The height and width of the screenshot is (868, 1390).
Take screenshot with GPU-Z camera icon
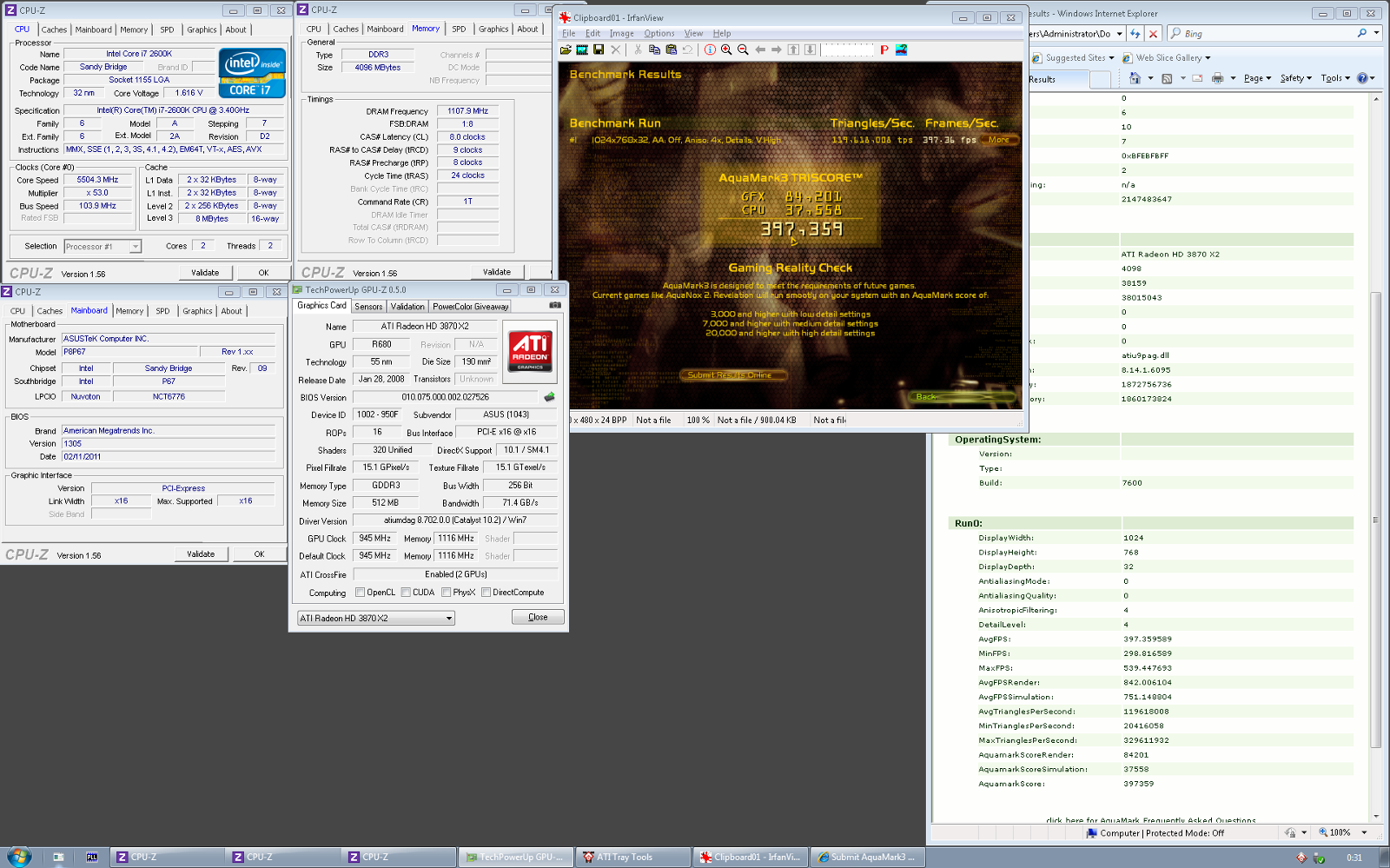click(555, 305)
